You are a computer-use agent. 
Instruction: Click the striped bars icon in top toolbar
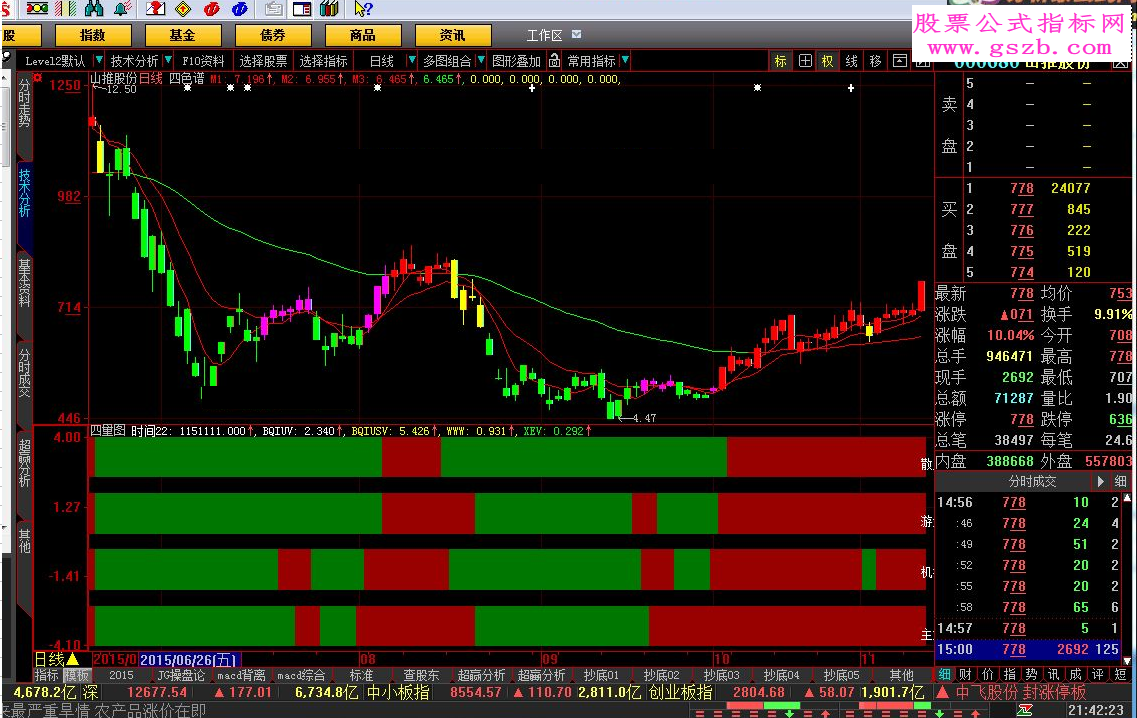click(x=66, y=9)
